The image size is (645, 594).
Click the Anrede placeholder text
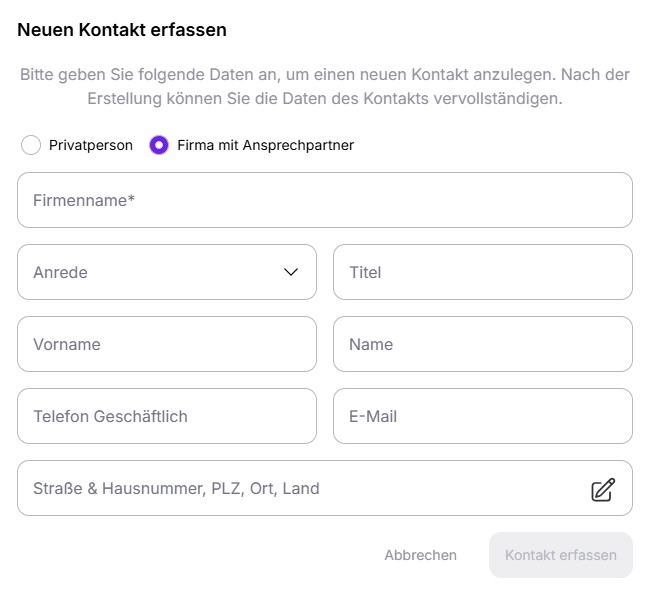pos(60,272)
